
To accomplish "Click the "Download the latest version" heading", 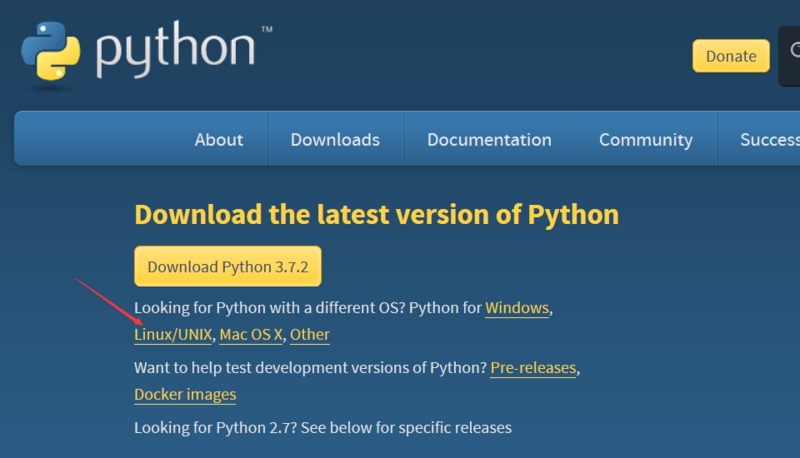I will (x=376, y=214).
